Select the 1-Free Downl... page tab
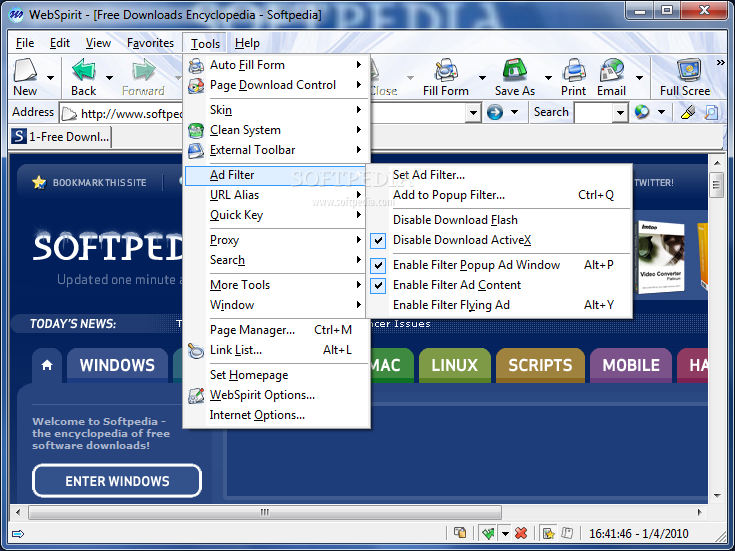This screenshot has height=551, width=735. [x=60, y=137]
